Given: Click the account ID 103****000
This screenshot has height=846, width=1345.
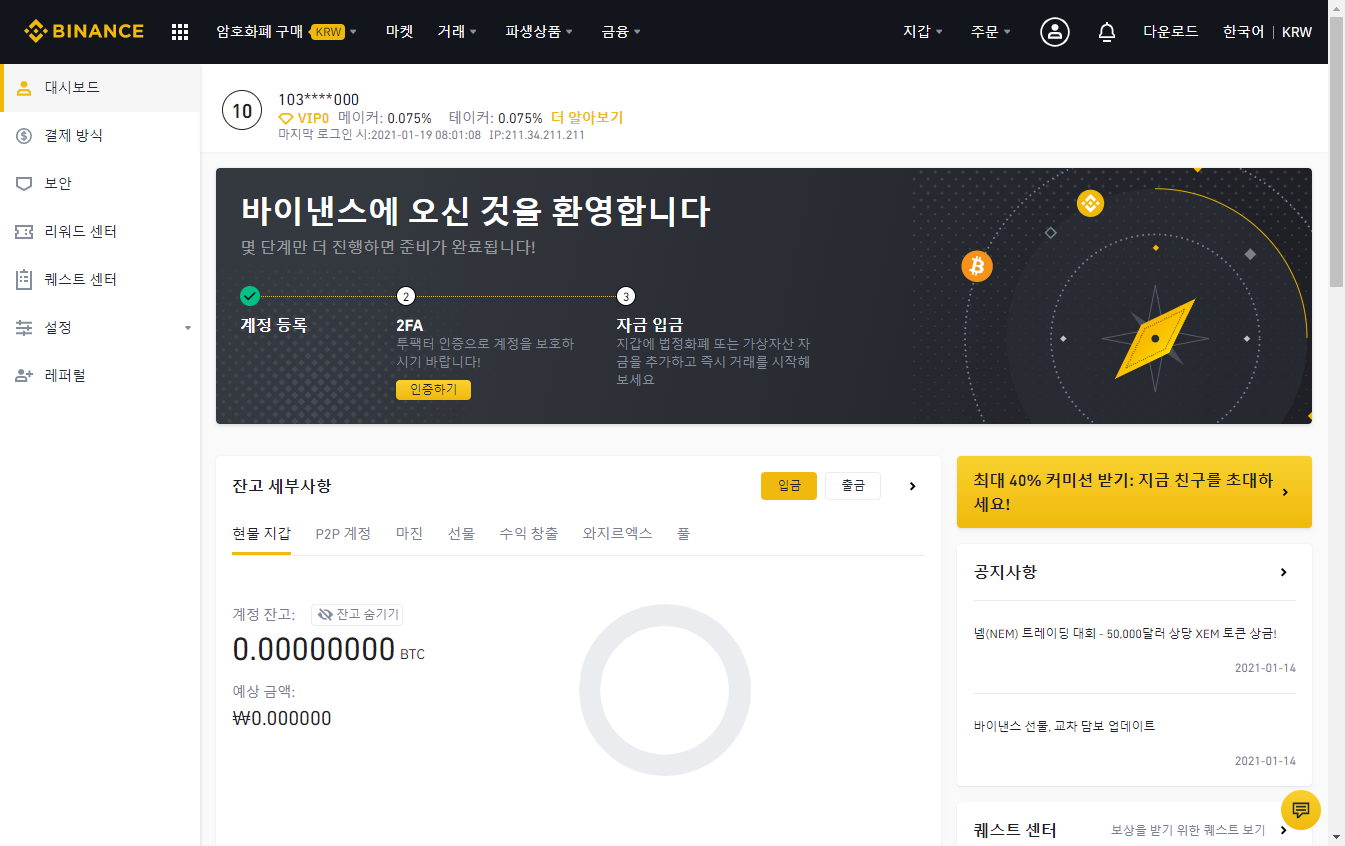Looking at the screenshot, I should pyautogui.click(x=318, y=99).
